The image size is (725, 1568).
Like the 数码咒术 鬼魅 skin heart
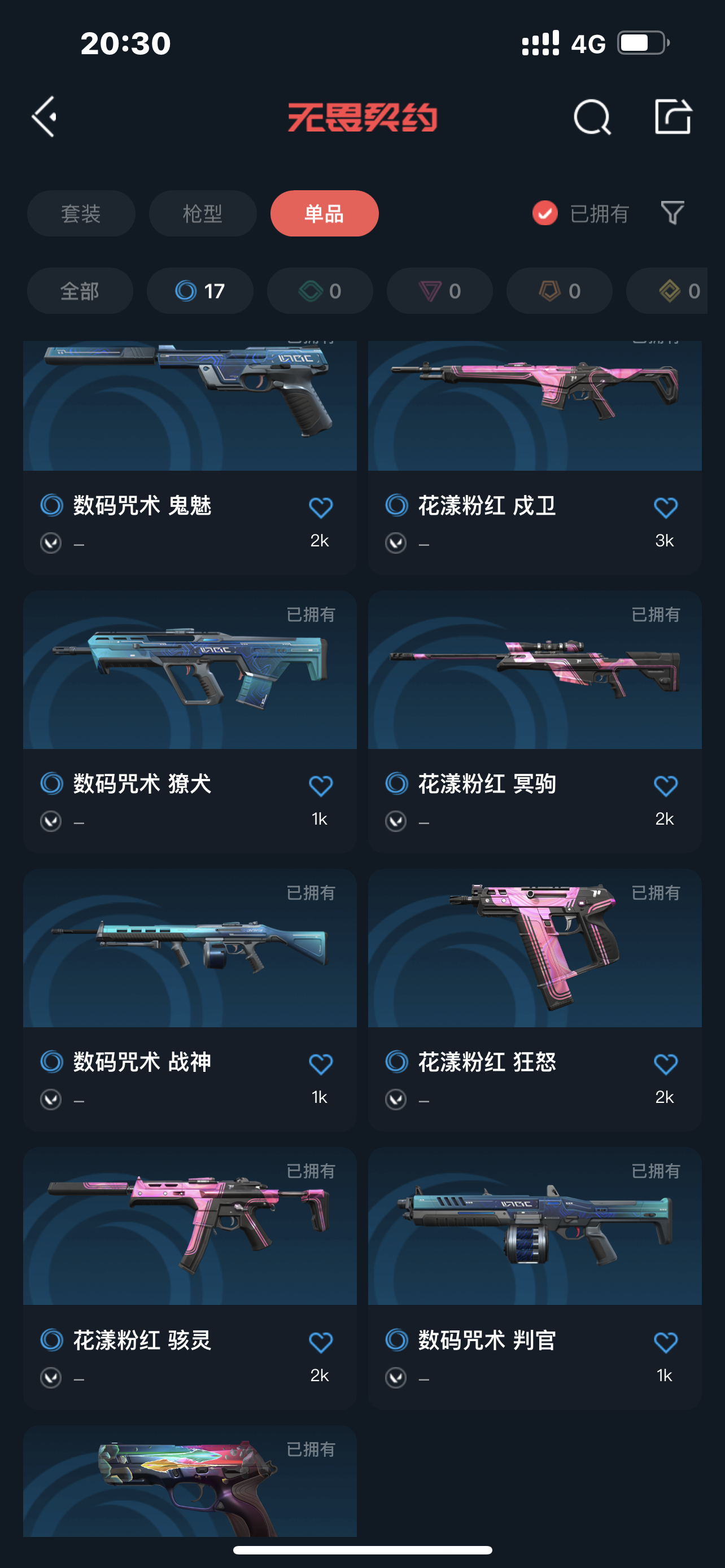point(321,507)
